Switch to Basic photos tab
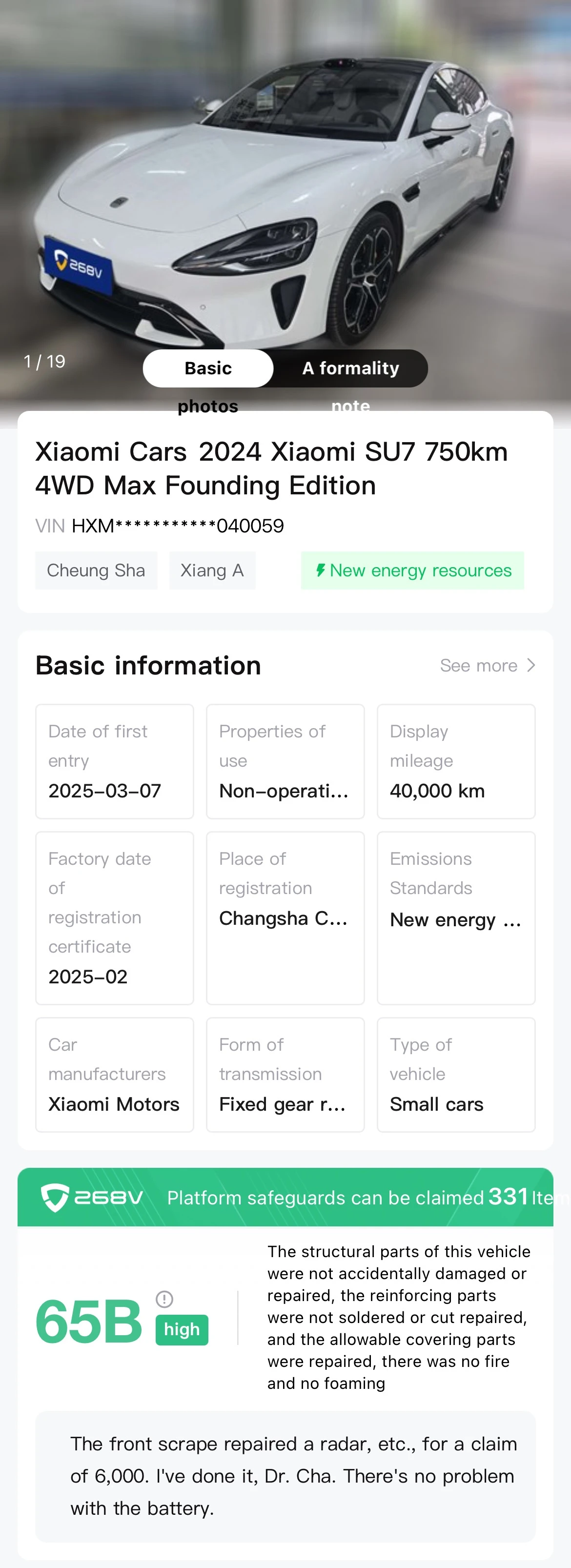 point(208,368)
